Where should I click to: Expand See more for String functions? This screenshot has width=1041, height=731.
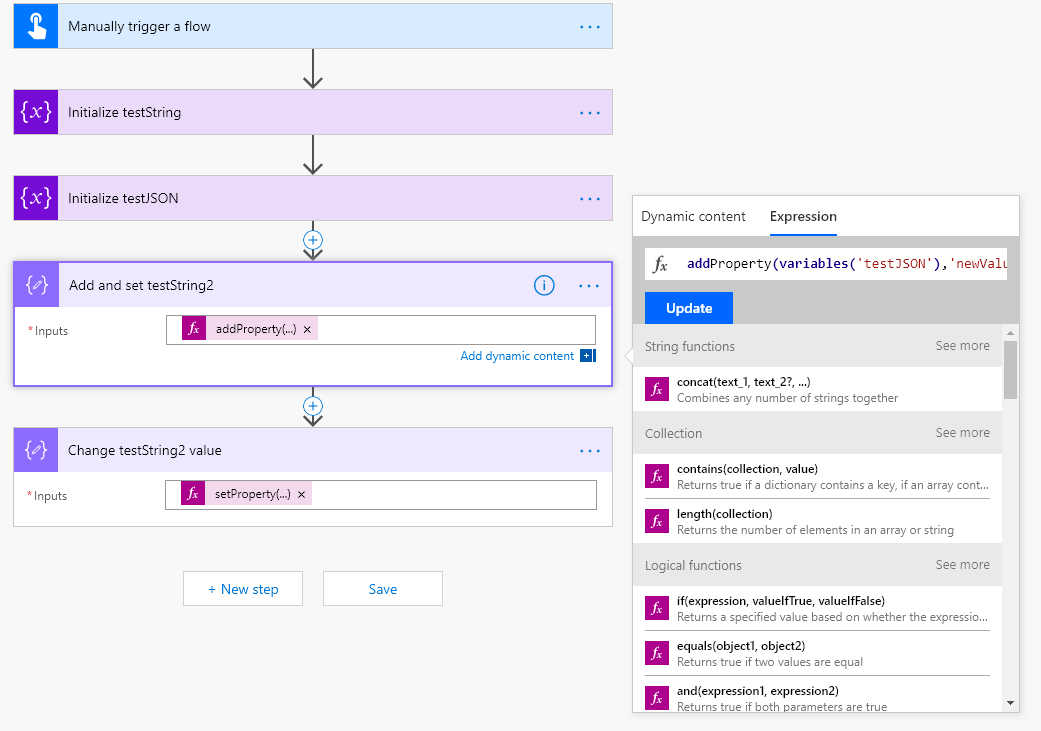(x=962, y=345)
